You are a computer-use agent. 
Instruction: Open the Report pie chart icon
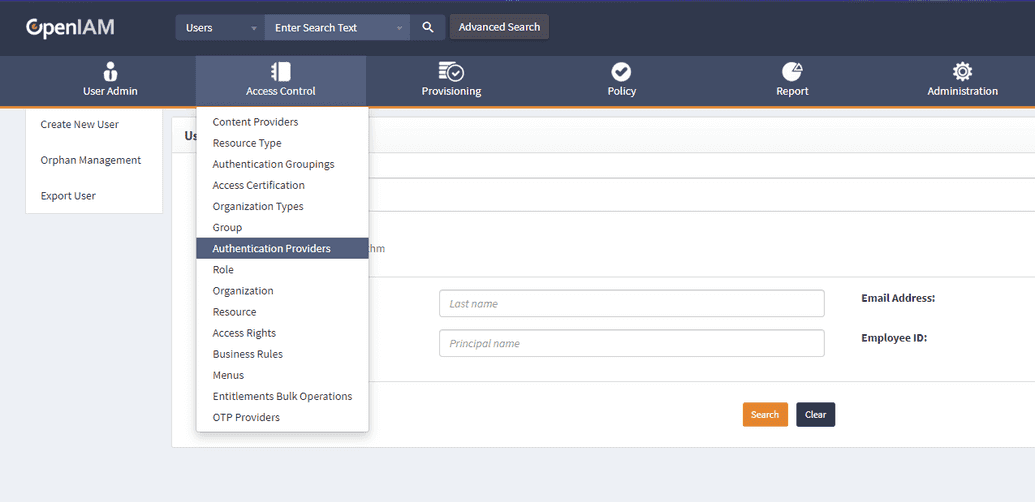[792, 71]
